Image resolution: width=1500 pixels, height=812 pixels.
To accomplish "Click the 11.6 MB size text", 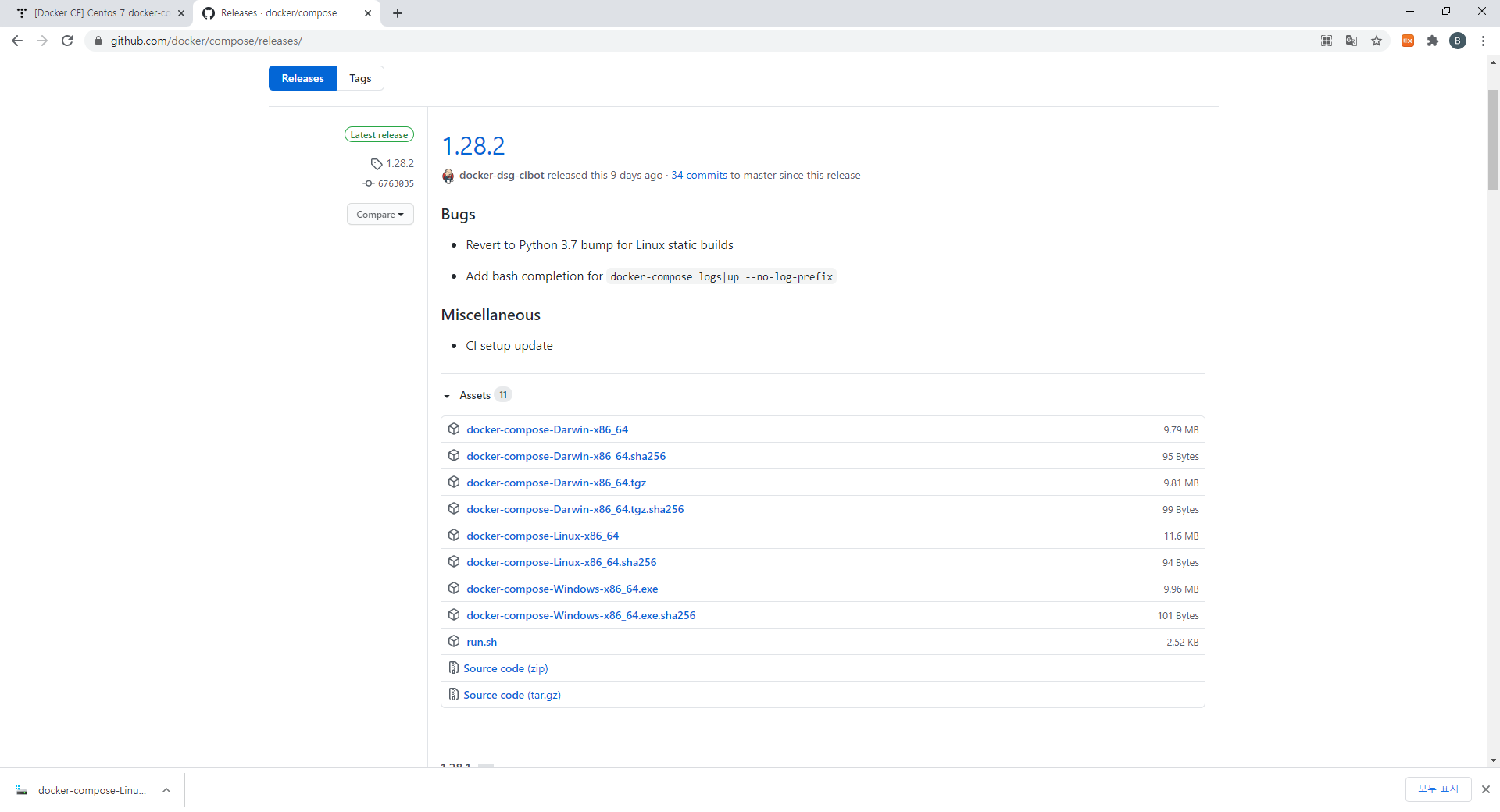I will pos(1181,536).
